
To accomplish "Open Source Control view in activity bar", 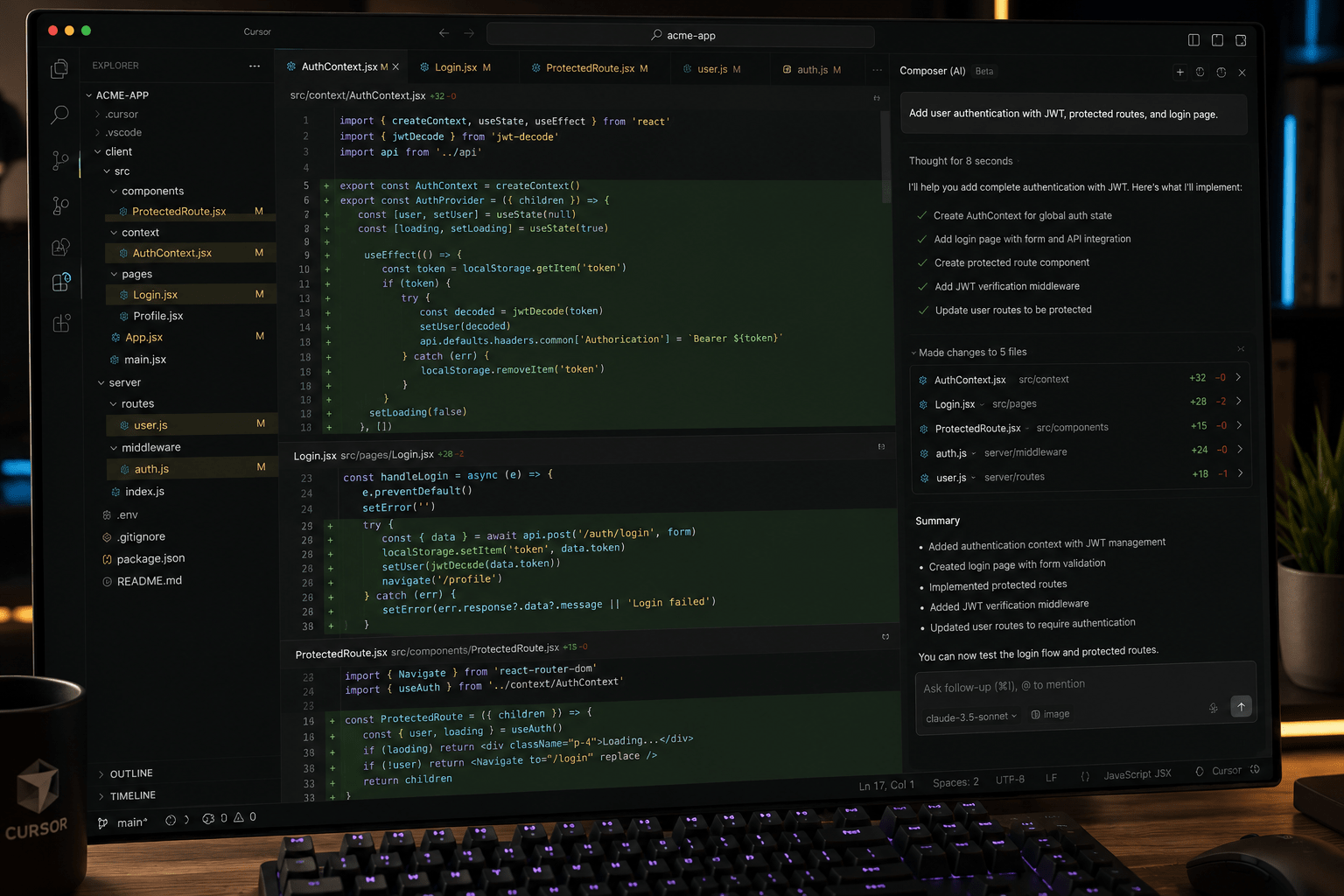I will click(59, 160).
